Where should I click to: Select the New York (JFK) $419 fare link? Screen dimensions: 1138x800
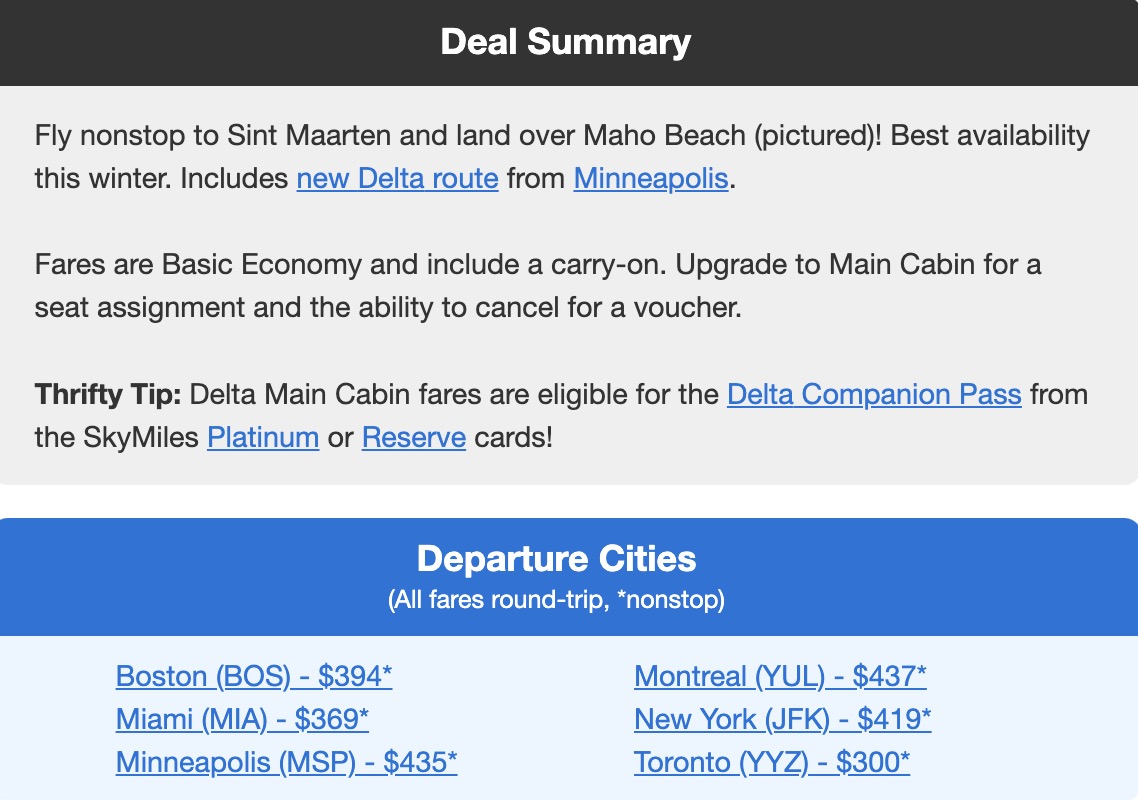coord(783,719)
